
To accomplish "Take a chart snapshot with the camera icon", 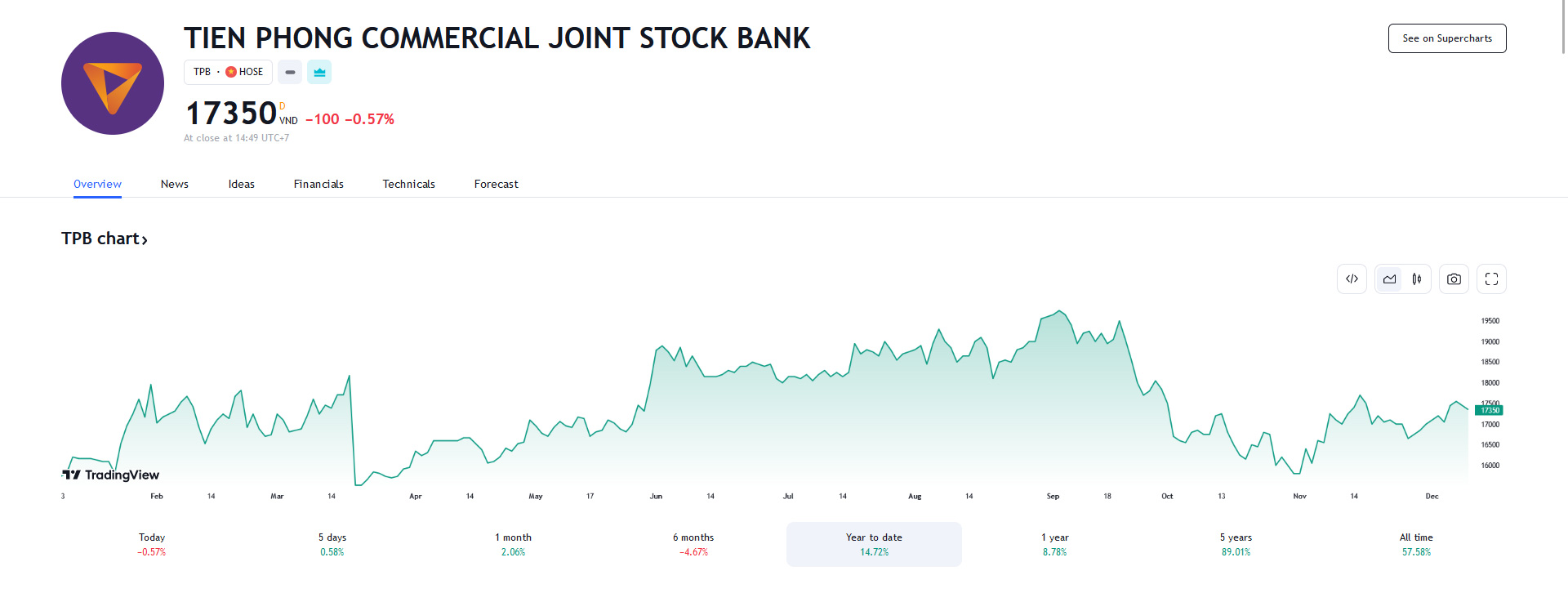I will click(x=1454, y=279).
